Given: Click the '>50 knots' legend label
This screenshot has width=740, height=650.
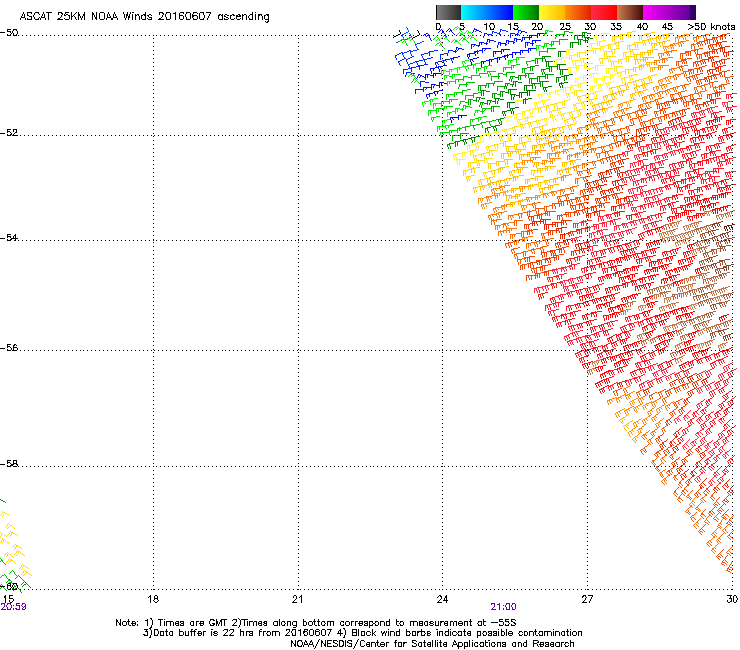Looking at the screenshot, I should (x=711, y=27).
